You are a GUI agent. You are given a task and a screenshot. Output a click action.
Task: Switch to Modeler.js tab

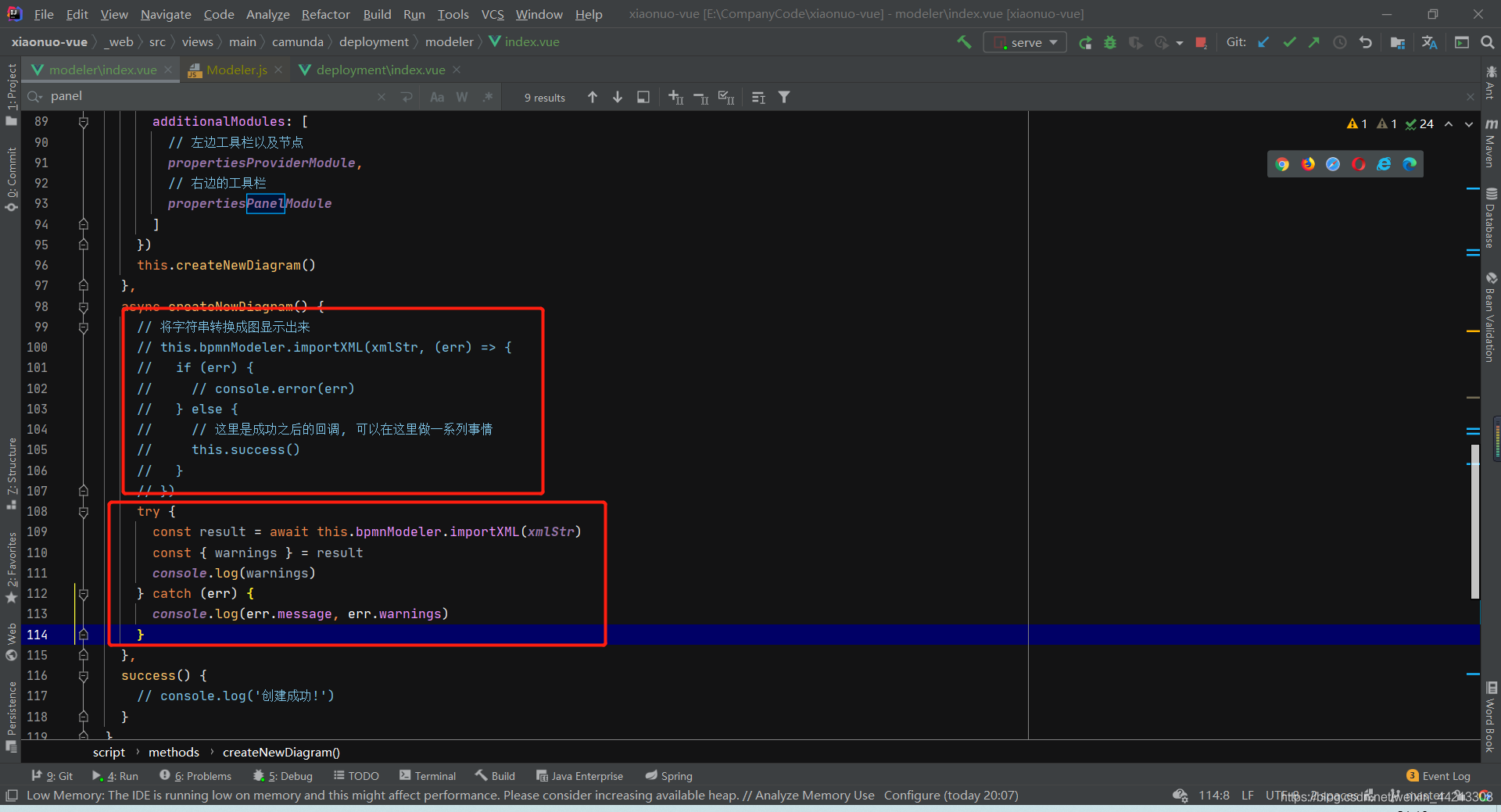pos(237,70)
